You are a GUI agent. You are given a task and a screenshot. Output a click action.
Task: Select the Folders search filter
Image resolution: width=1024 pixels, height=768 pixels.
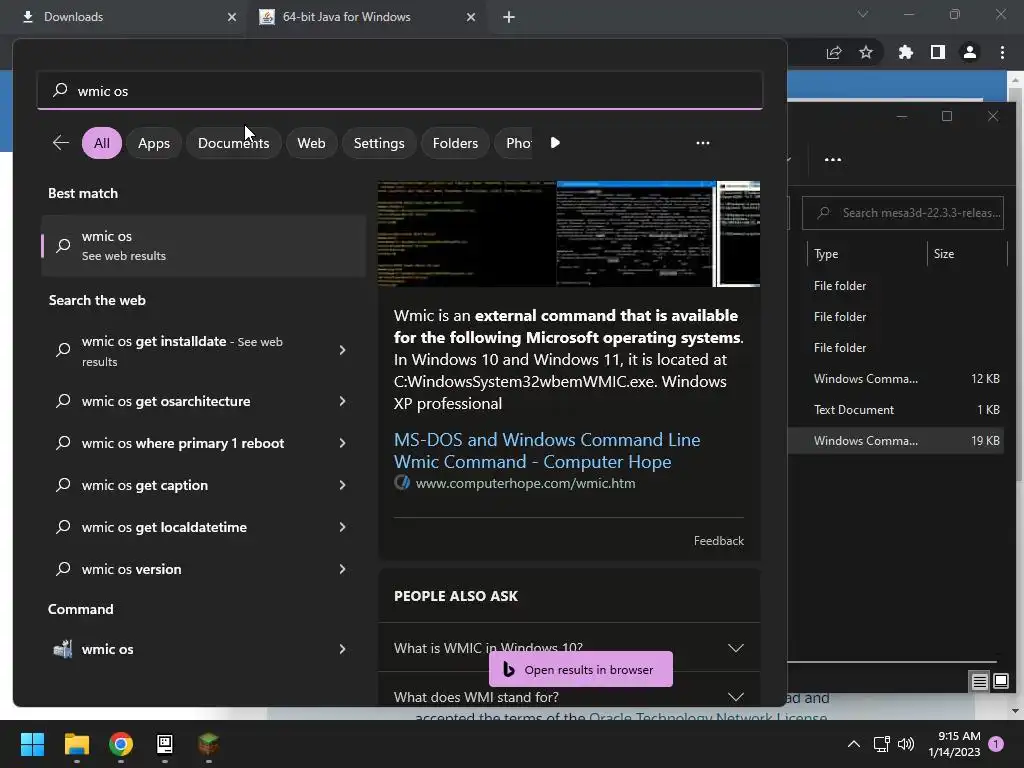click(x=455, y=143)
